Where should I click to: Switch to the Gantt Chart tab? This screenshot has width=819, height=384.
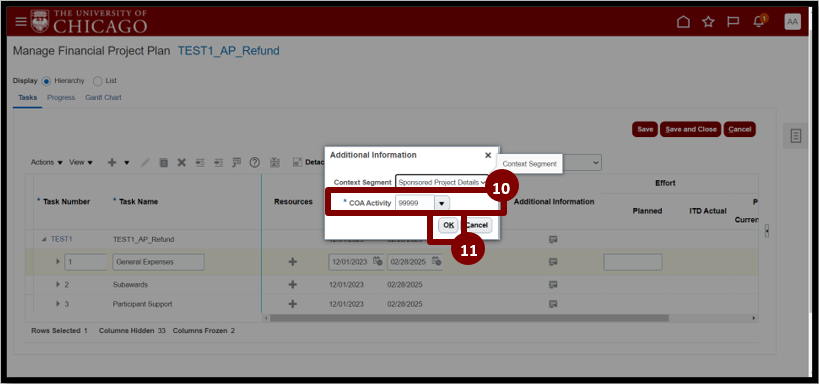103,98
